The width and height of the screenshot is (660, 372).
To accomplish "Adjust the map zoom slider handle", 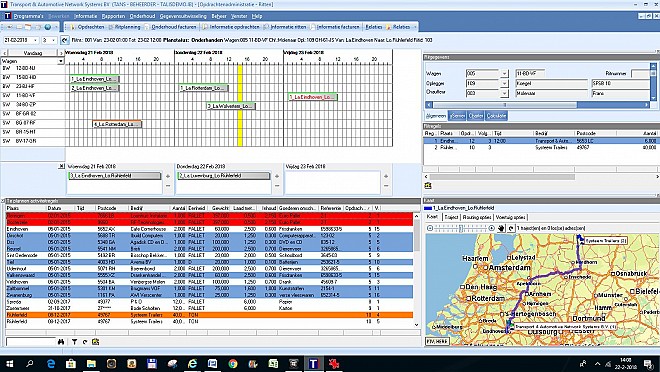I will coord(461,228).
